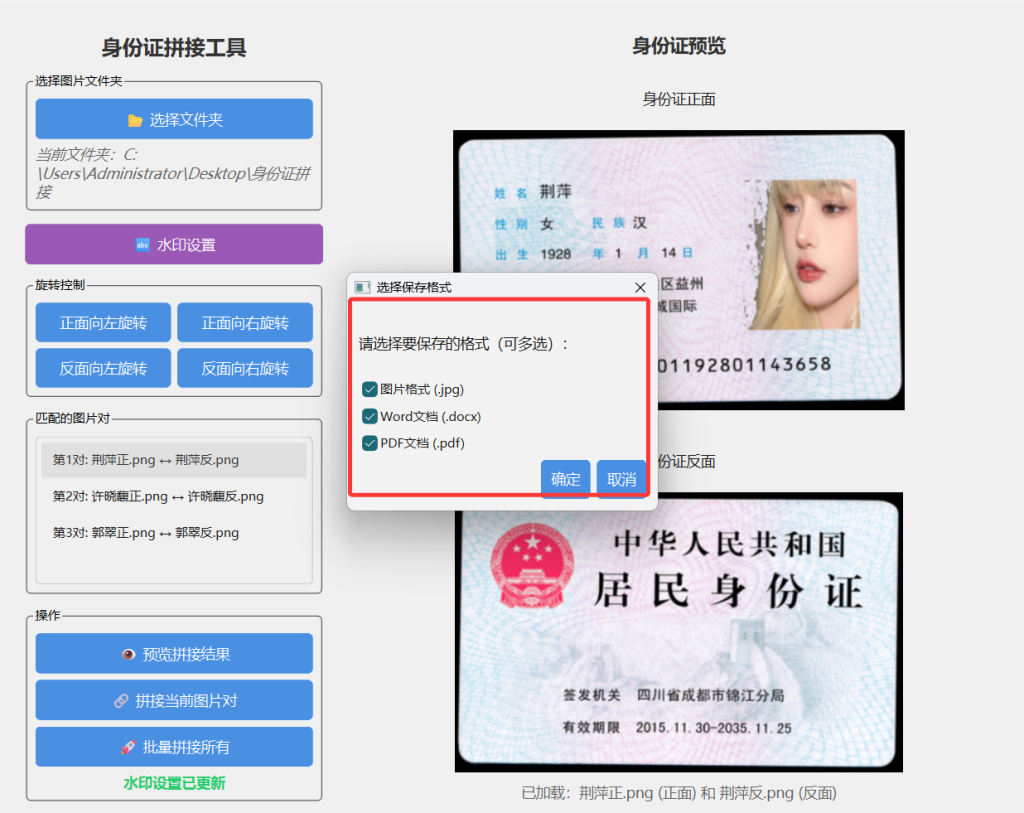Viewport: 1024px width, 813px height.
Task: Click the folder icon on 选择文件夹 button
Action: click(x=135, y=120)
